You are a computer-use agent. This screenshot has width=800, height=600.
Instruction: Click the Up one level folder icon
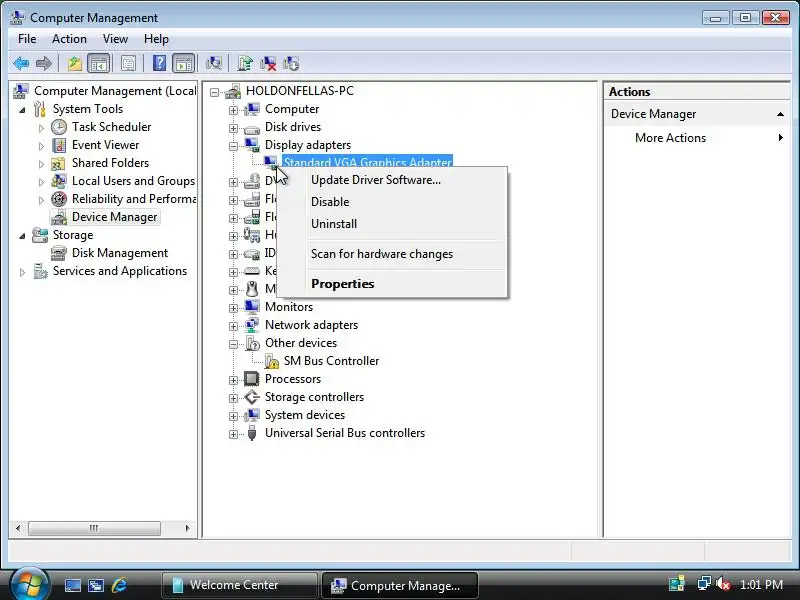[x=74, y=64]
